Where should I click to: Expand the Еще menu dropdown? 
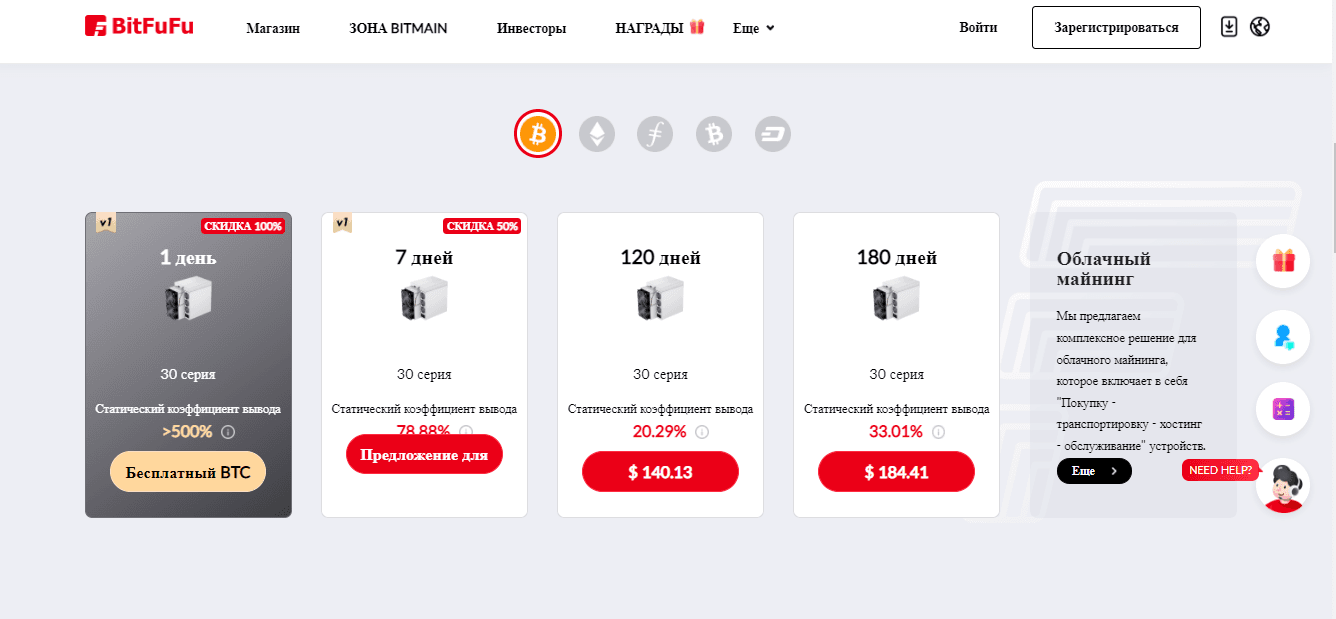pos(753,28)
